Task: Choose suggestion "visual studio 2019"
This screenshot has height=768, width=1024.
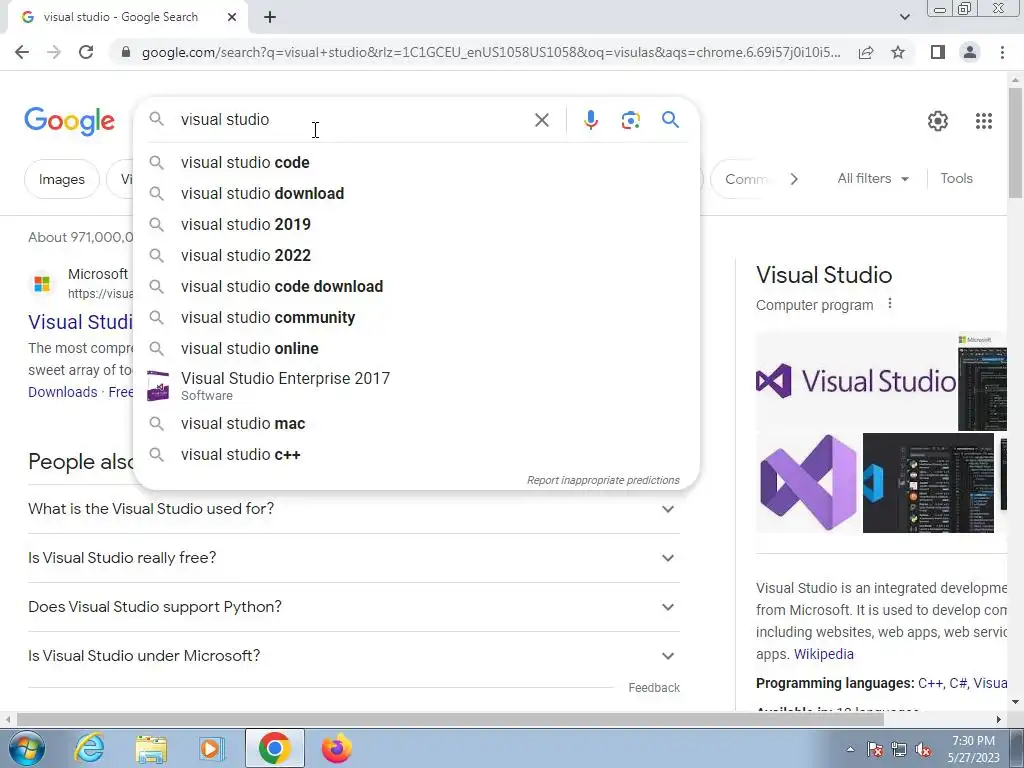Action: 416,225
